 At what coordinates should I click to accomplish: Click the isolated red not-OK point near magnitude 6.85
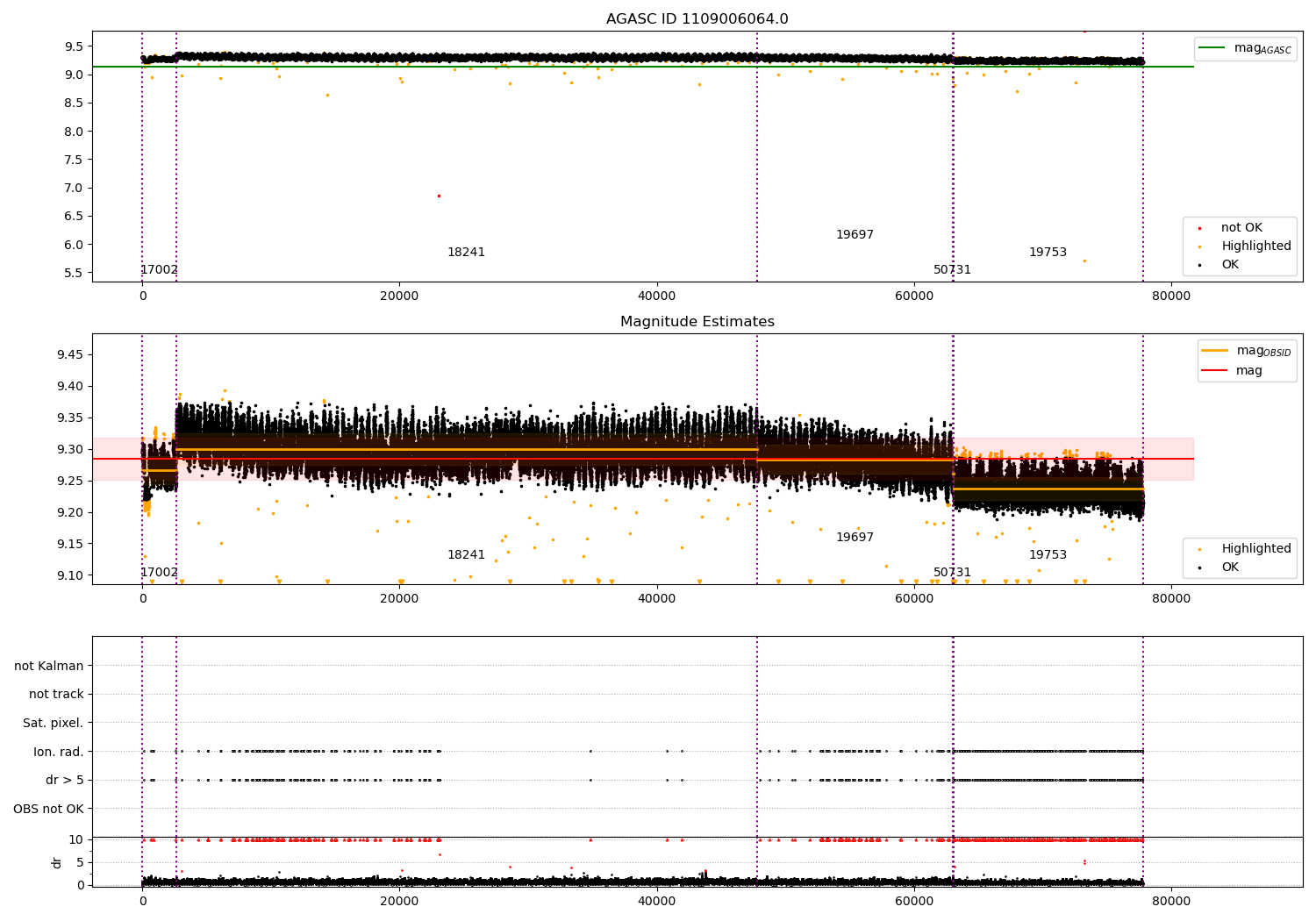tap(439, 196)
